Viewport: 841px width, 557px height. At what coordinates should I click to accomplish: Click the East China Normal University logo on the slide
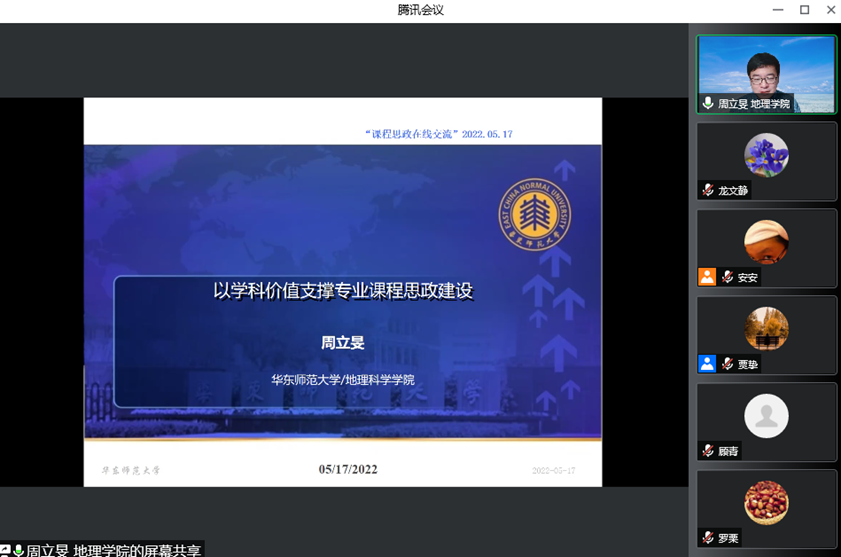pos(535,215)
